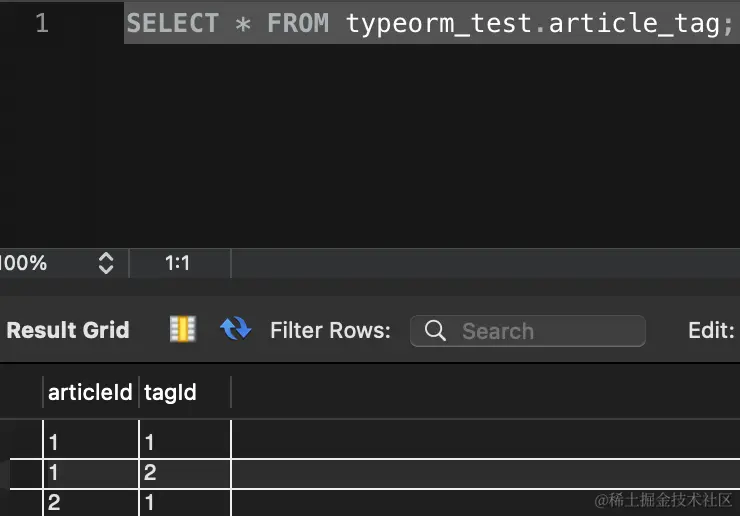Viewport: 740px width, 516px height.
Task: Sort by the articleId column header
Action: [x=90, y=393]
